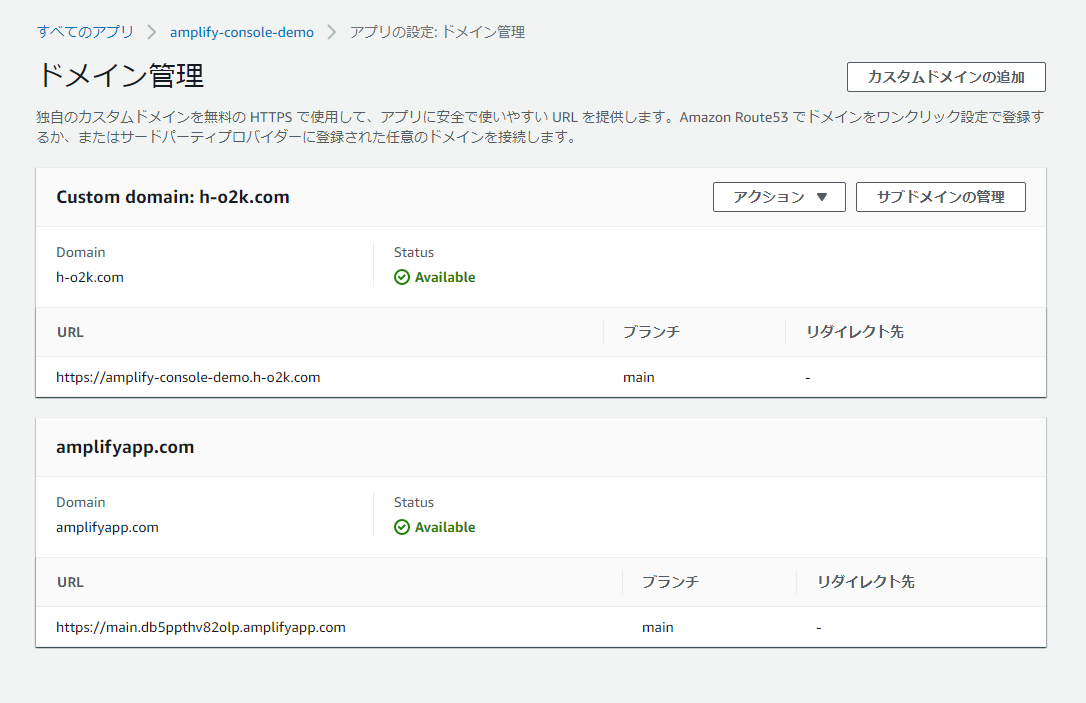Click ブランチ column header in h-o2k.com table
The width and height of the screenshot is (1086, 703).
click(x=651, y=332)
